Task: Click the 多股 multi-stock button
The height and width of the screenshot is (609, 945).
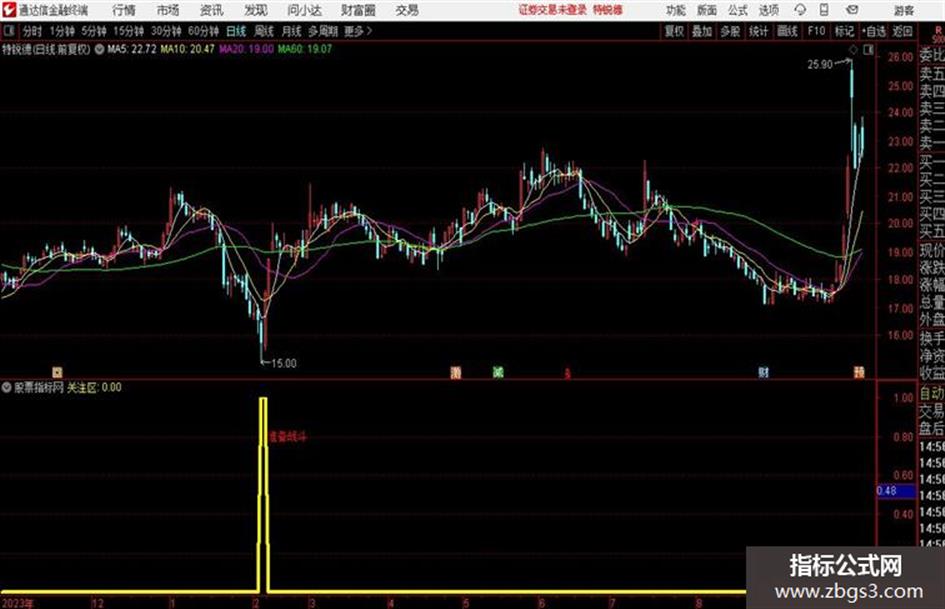Action: pos(730,31)
